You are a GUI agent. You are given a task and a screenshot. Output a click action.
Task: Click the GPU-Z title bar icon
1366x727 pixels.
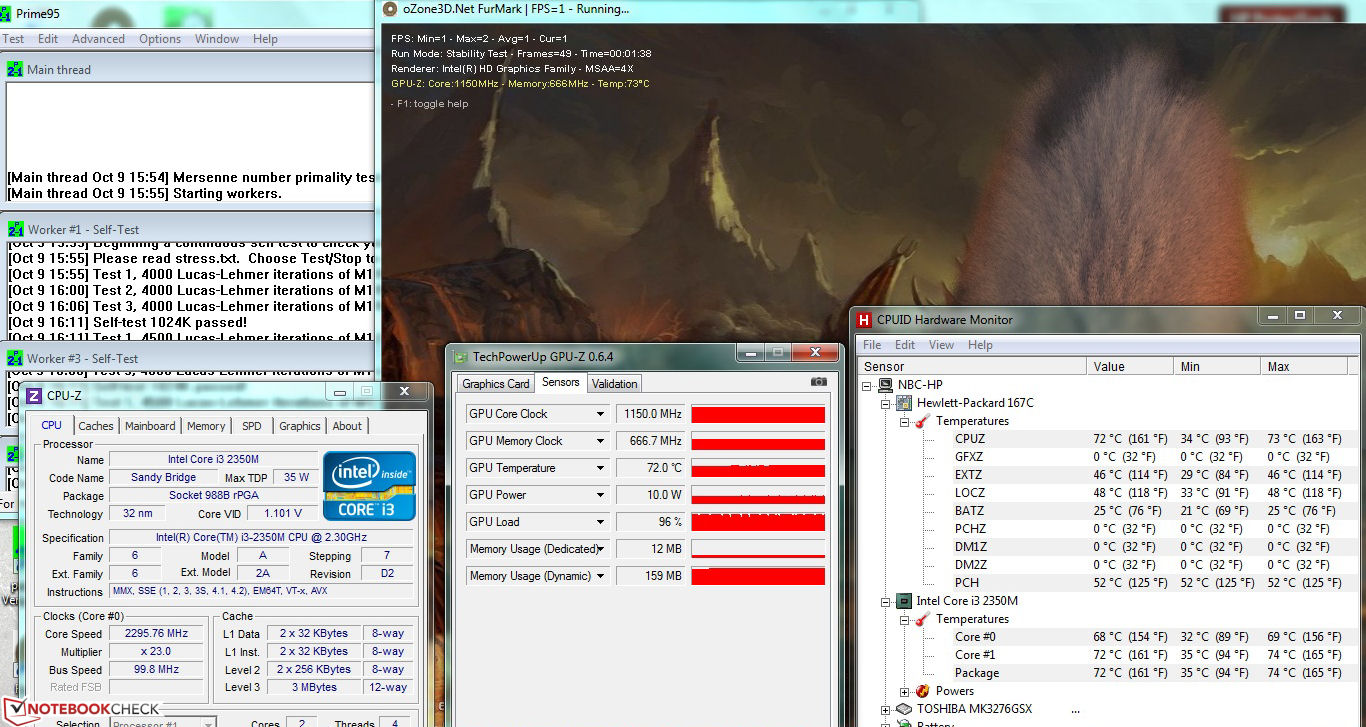pos(460,356)
